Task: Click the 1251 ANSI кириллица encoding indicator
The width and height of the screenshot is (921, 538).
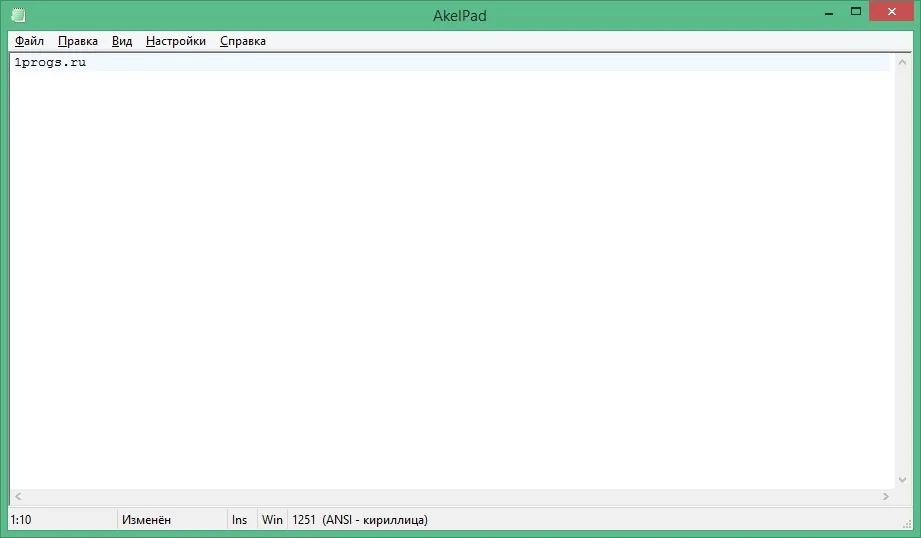Action: pos(360,520)
